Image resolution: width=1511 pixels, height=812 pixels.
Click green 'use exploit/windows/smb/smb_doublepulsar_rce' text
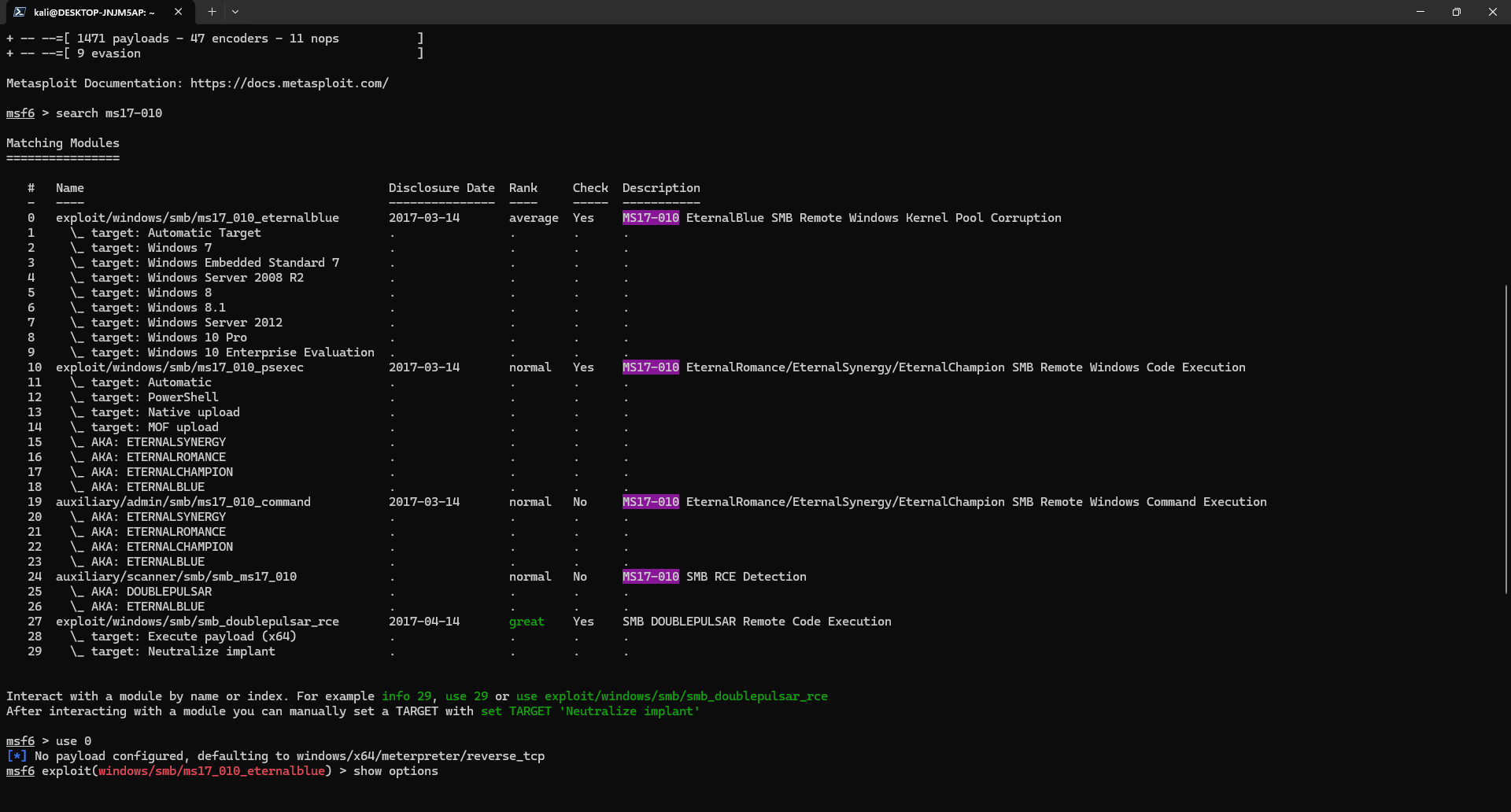672,696
